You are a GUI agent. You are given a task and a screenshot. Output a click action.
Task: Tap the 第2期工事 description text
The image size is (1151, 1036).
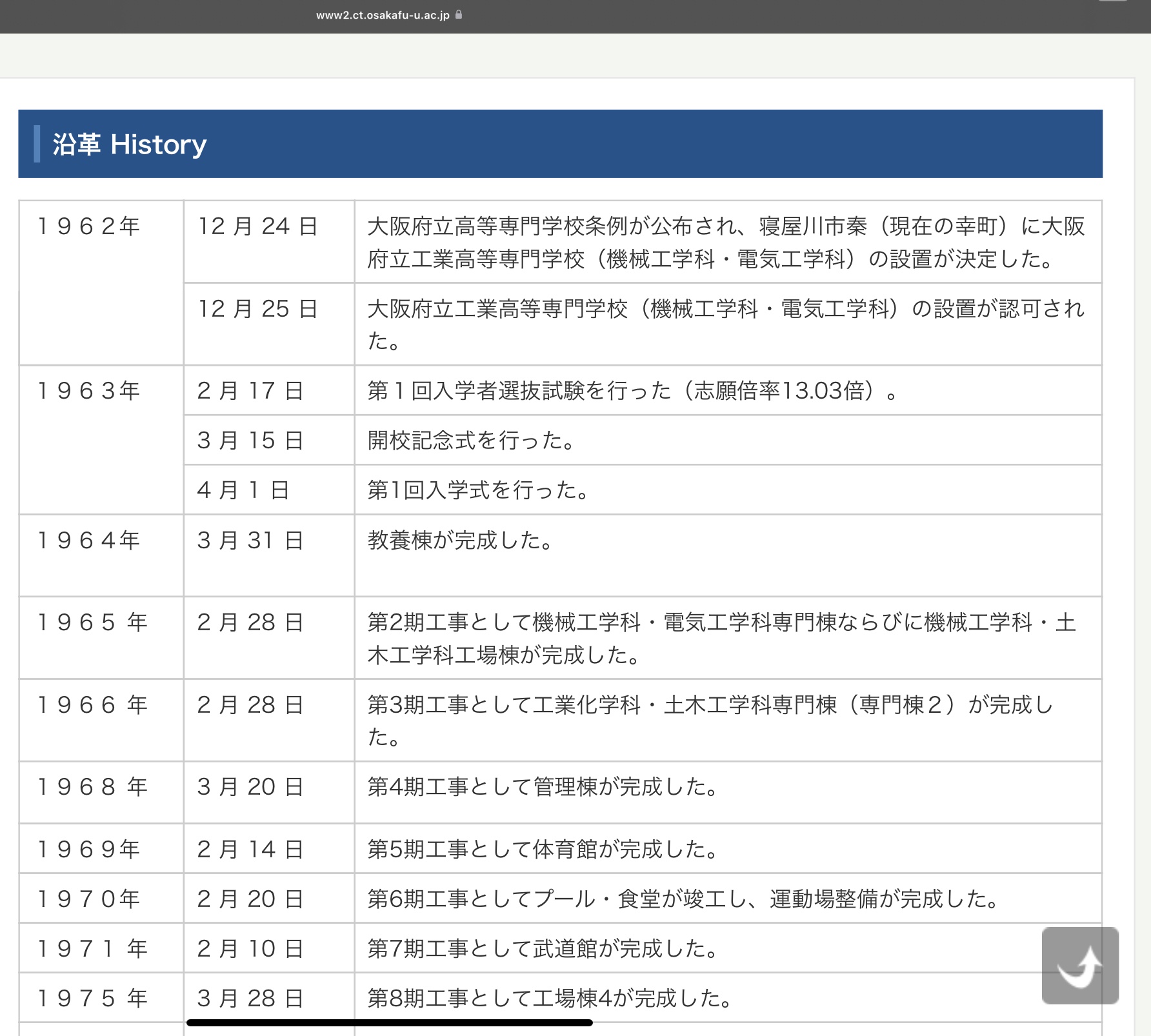pyautogui.click(x=722, y=639)
